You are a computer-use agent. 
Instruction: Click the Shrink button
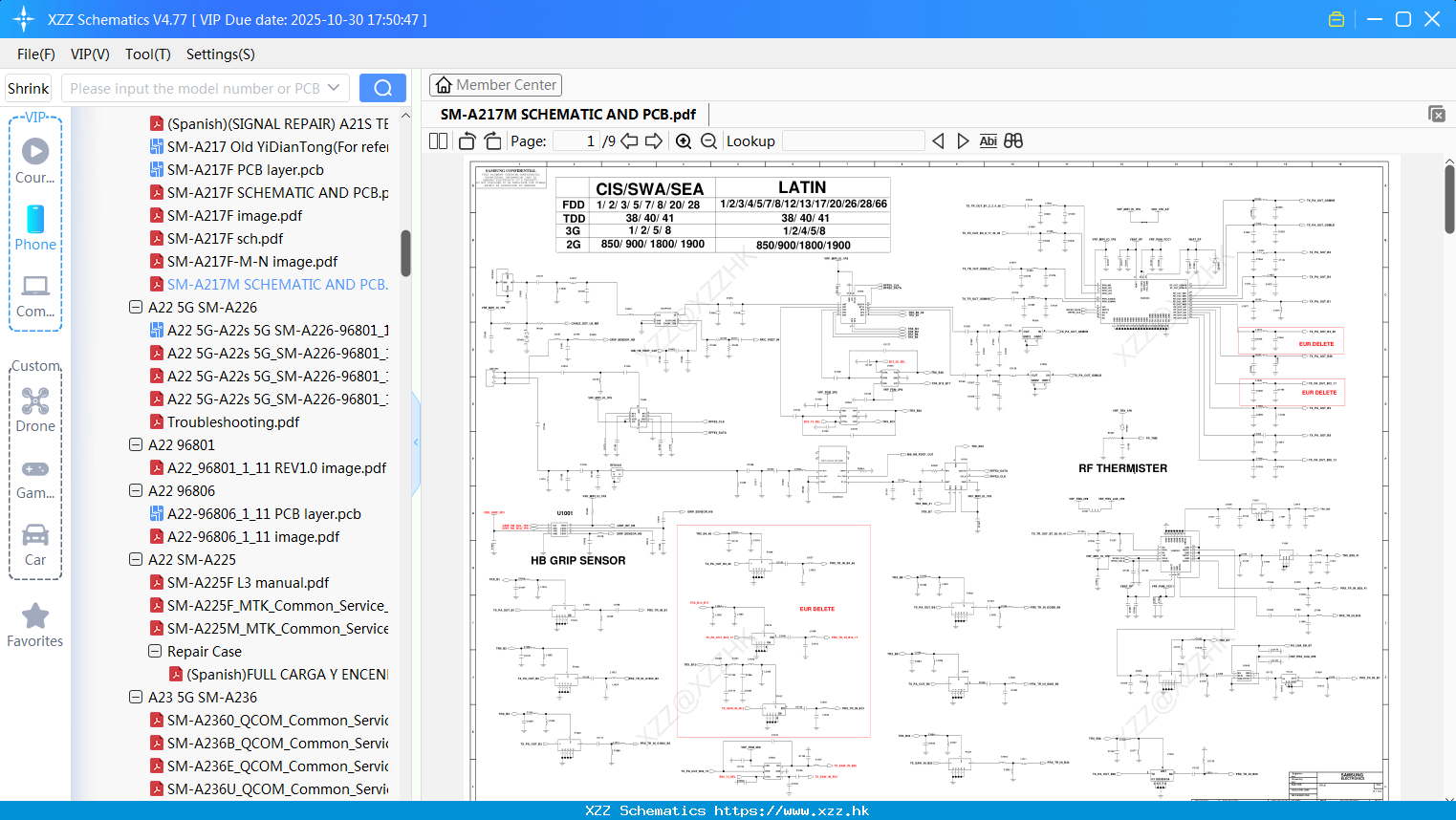pyautogui.click(x=28, y=88)
